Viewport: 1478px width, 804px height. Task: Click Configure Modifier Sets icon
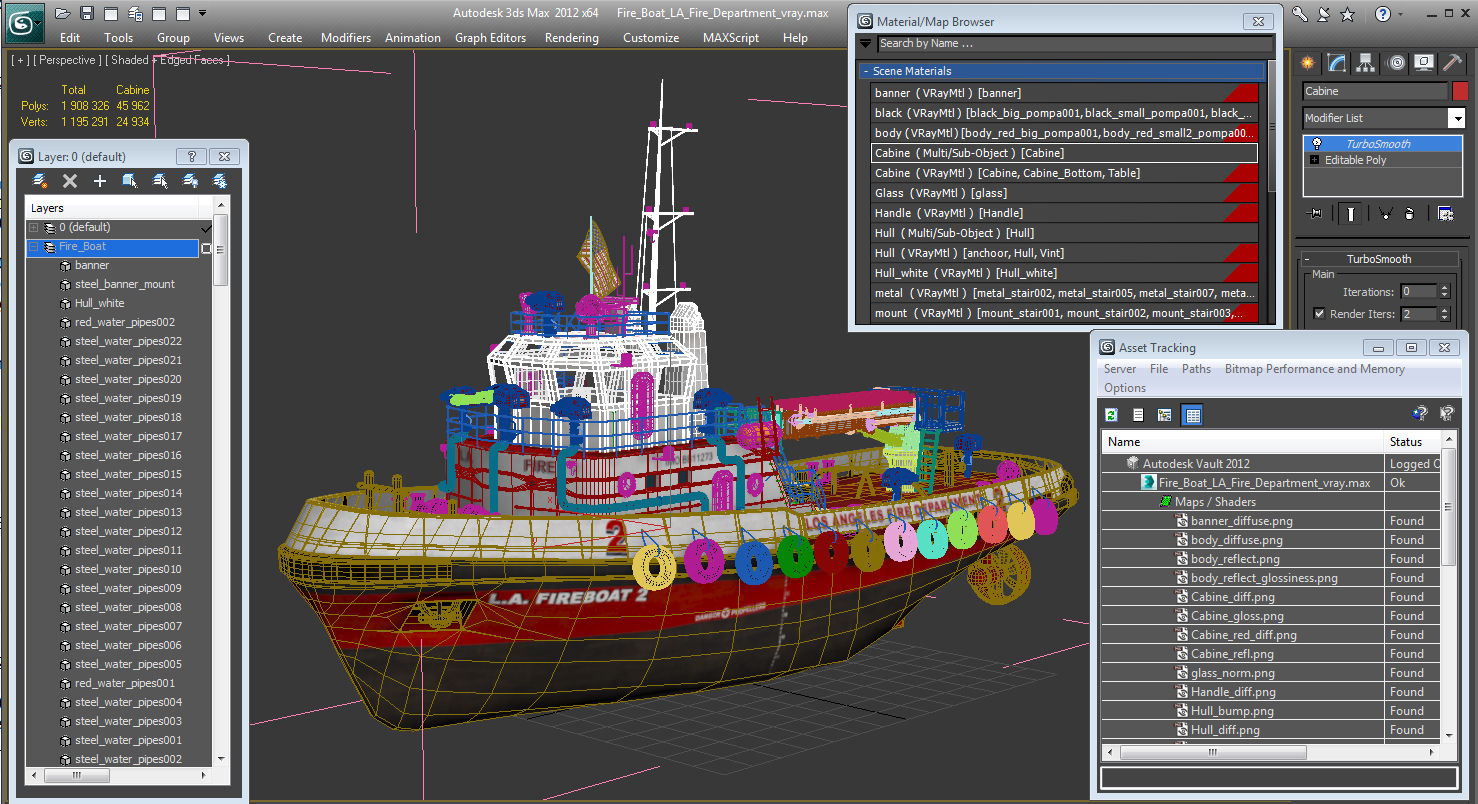point(1445,213)
